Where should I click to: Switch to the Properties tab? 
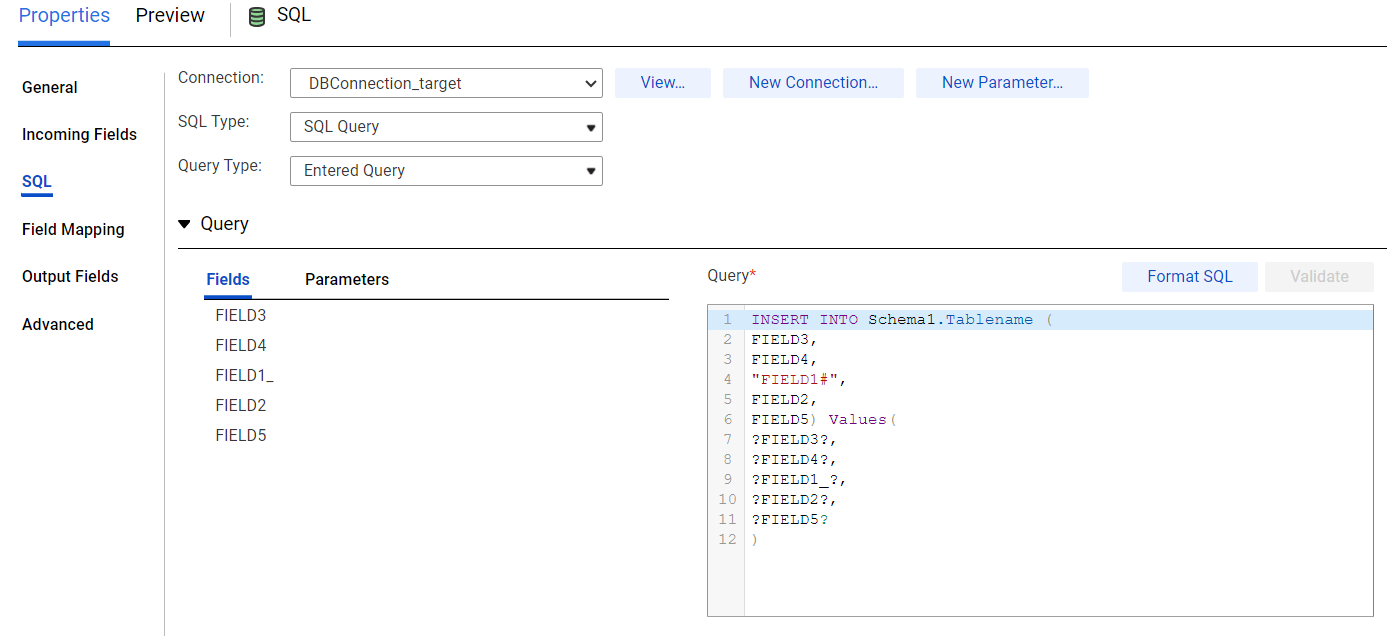point(64,16)
